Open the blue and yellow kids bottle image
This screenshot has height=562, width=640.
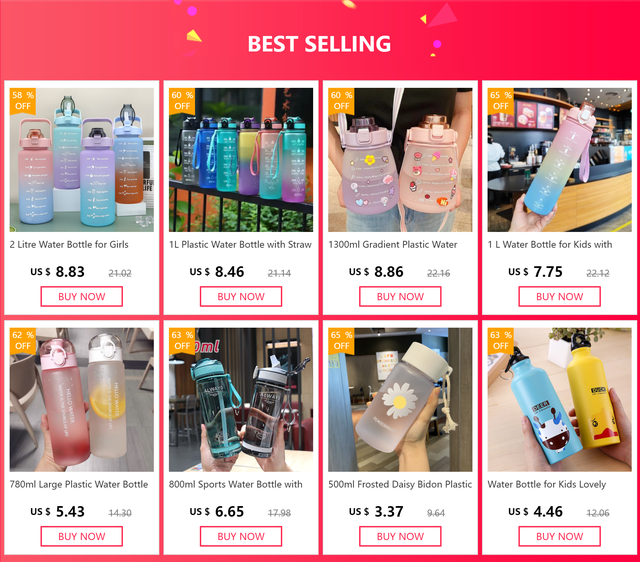[x=560, y=400]
